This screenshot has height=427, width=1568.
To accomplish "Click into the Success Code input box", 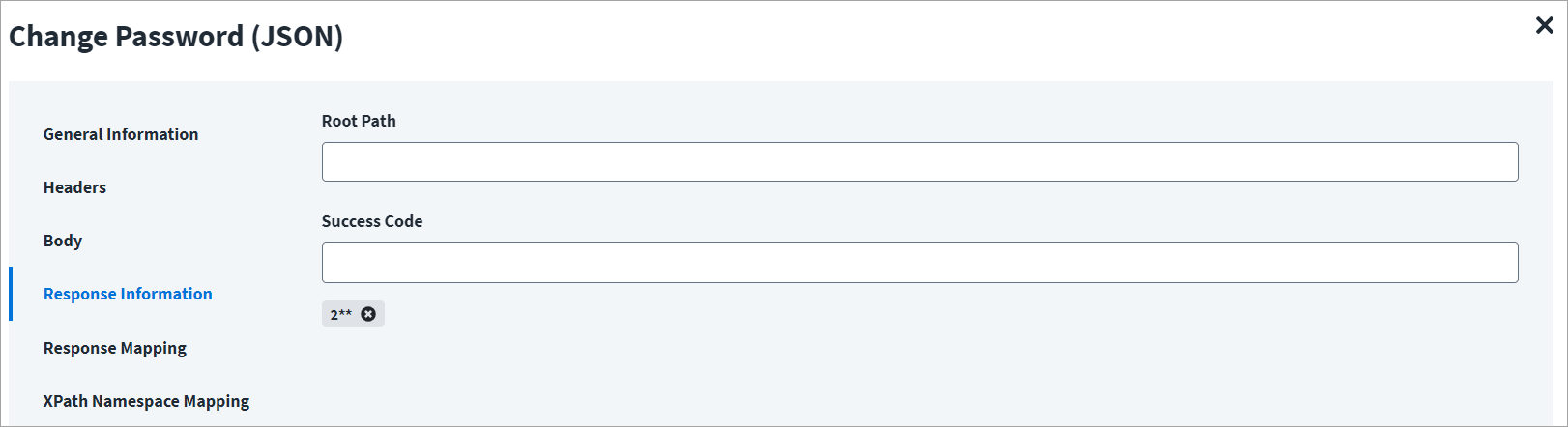I will (x=918, y=263).
